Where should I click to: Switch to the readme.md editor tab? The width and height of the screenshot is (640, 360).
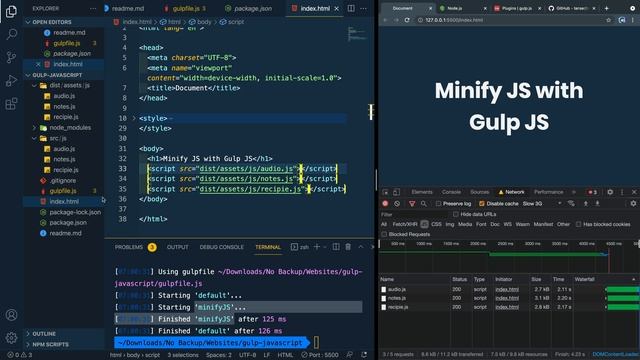[127, 8]
